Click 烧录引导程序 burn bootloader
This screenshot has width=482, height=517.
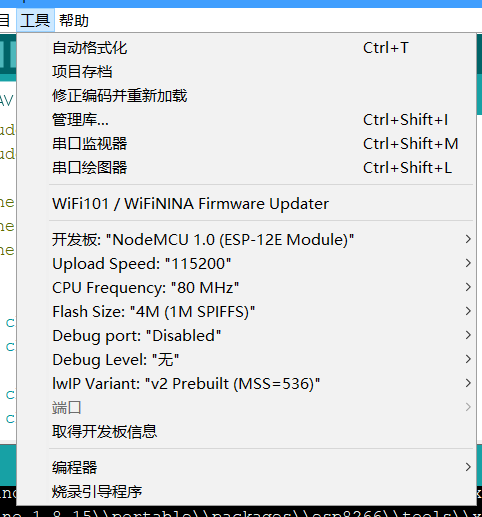pyautogui.click(x=246, y=492)
